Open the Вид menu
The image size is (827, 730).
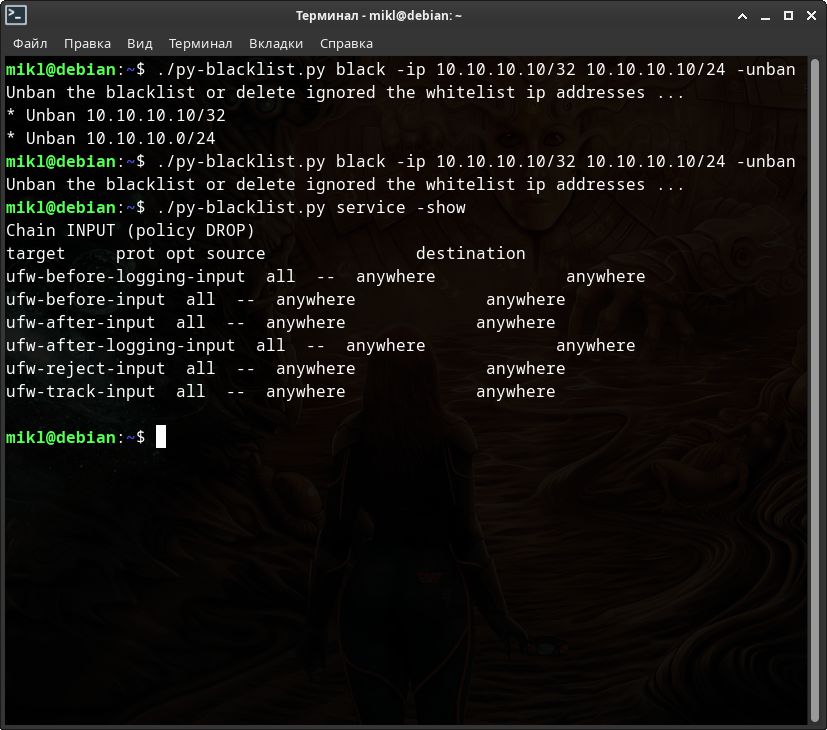click(140, 43)
